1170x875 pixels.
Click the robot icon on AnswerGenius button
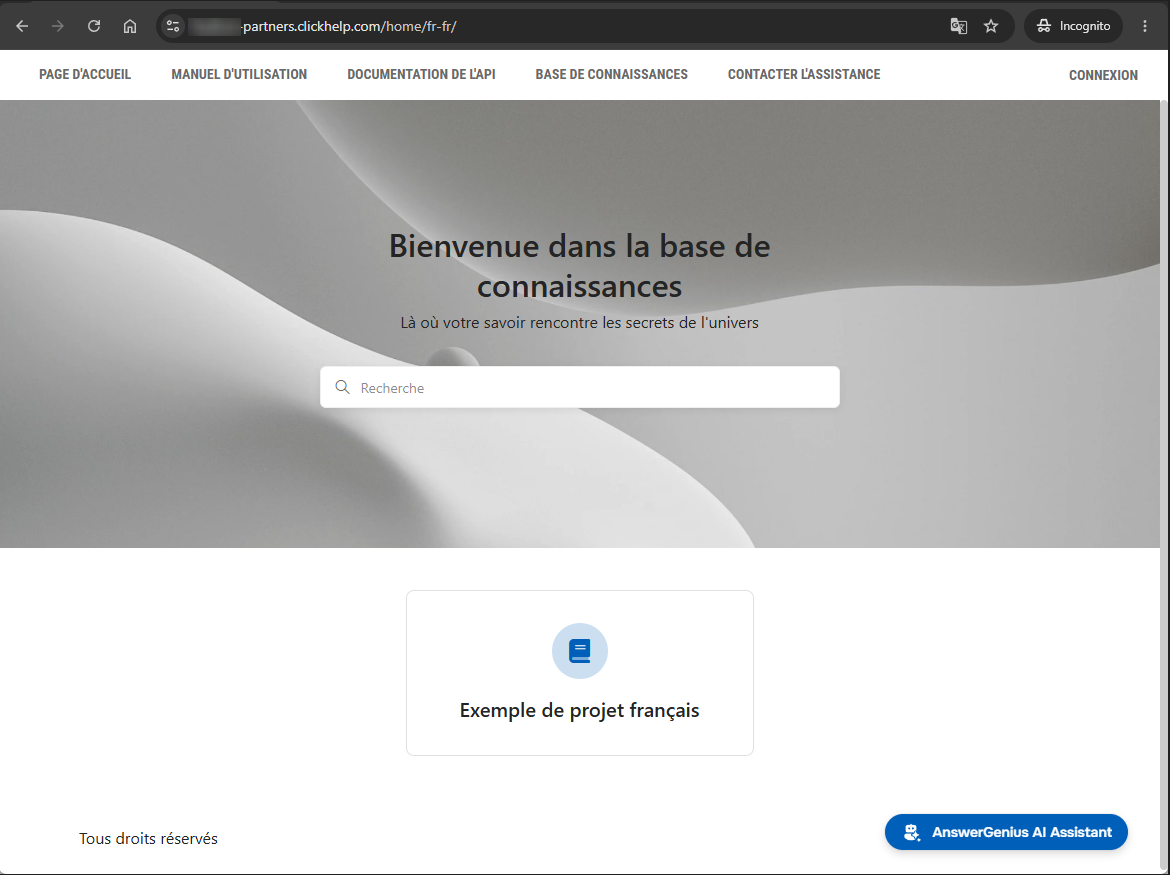point(911,832)
